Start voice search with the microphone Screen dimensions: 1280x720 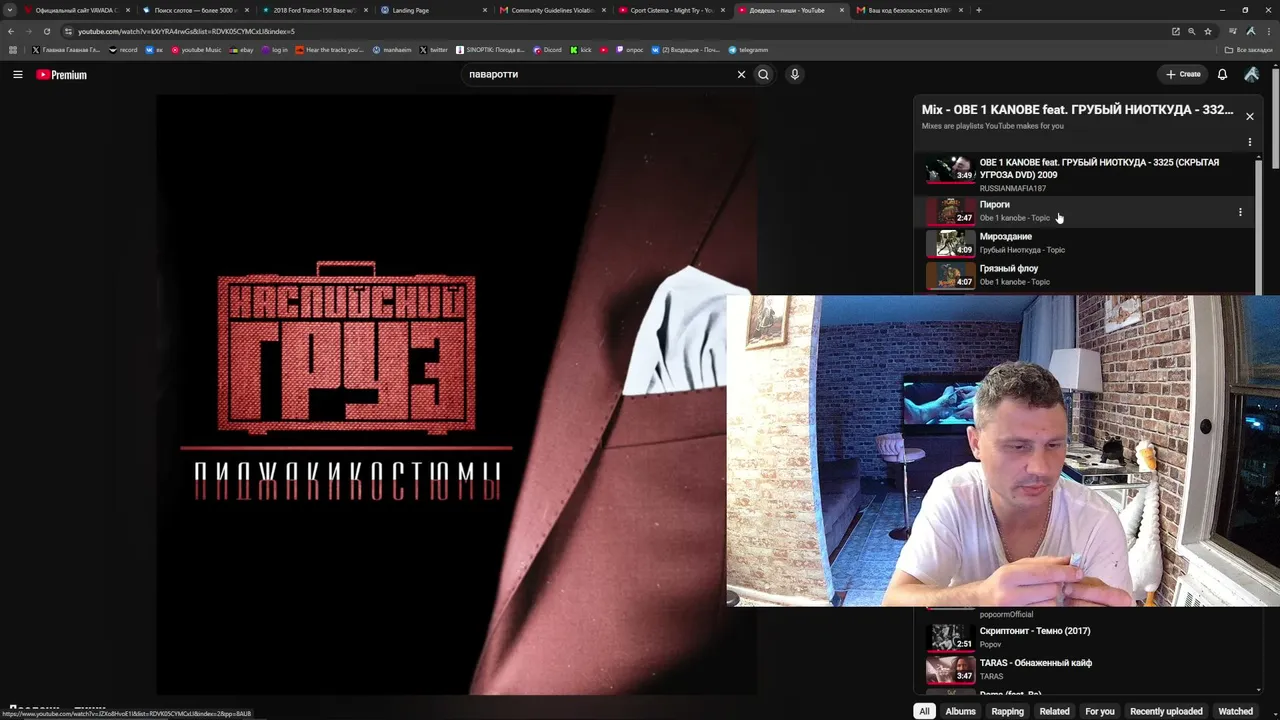click(794, 74)
